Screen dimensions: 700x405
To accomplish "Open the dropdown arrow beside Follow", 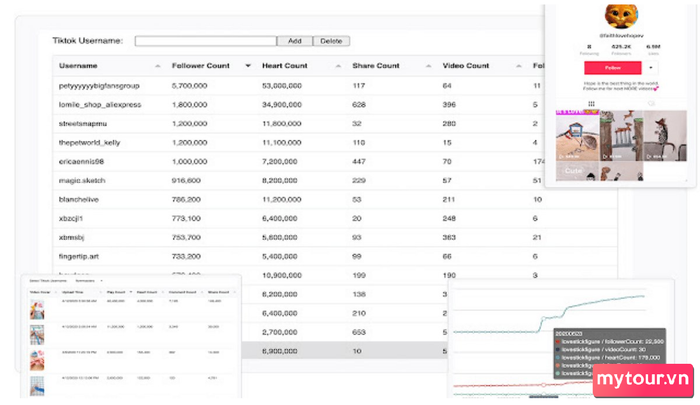I will tap(652, 67).
